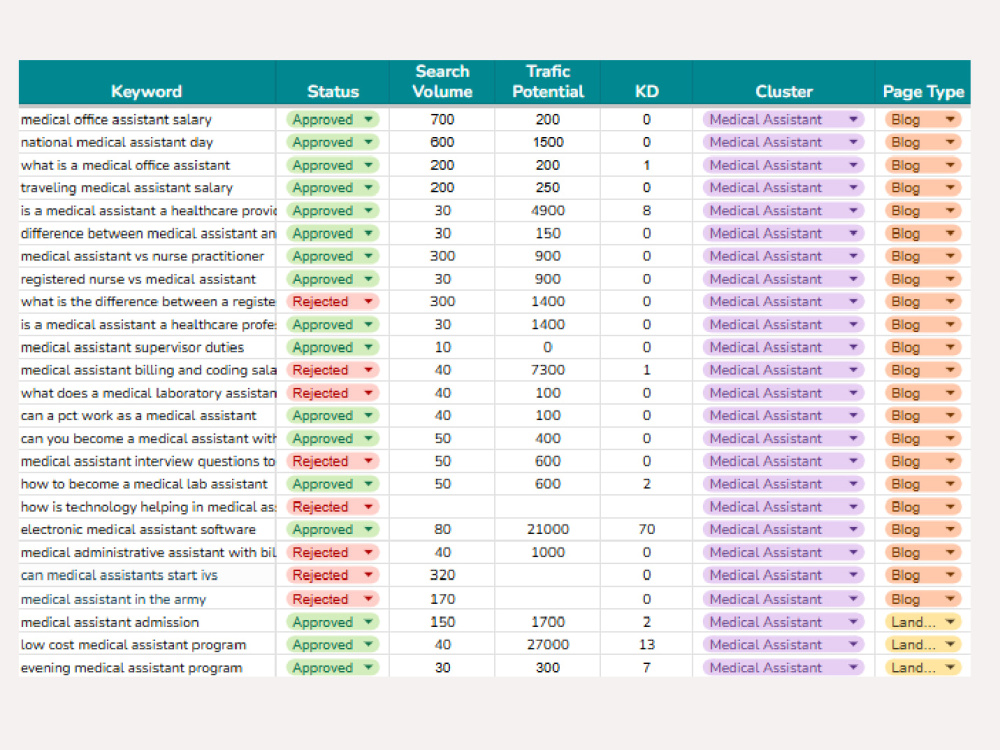Open Status dropdown for how is technology helping row
This screenshot has width=1000, height=750.
point(332,507)
